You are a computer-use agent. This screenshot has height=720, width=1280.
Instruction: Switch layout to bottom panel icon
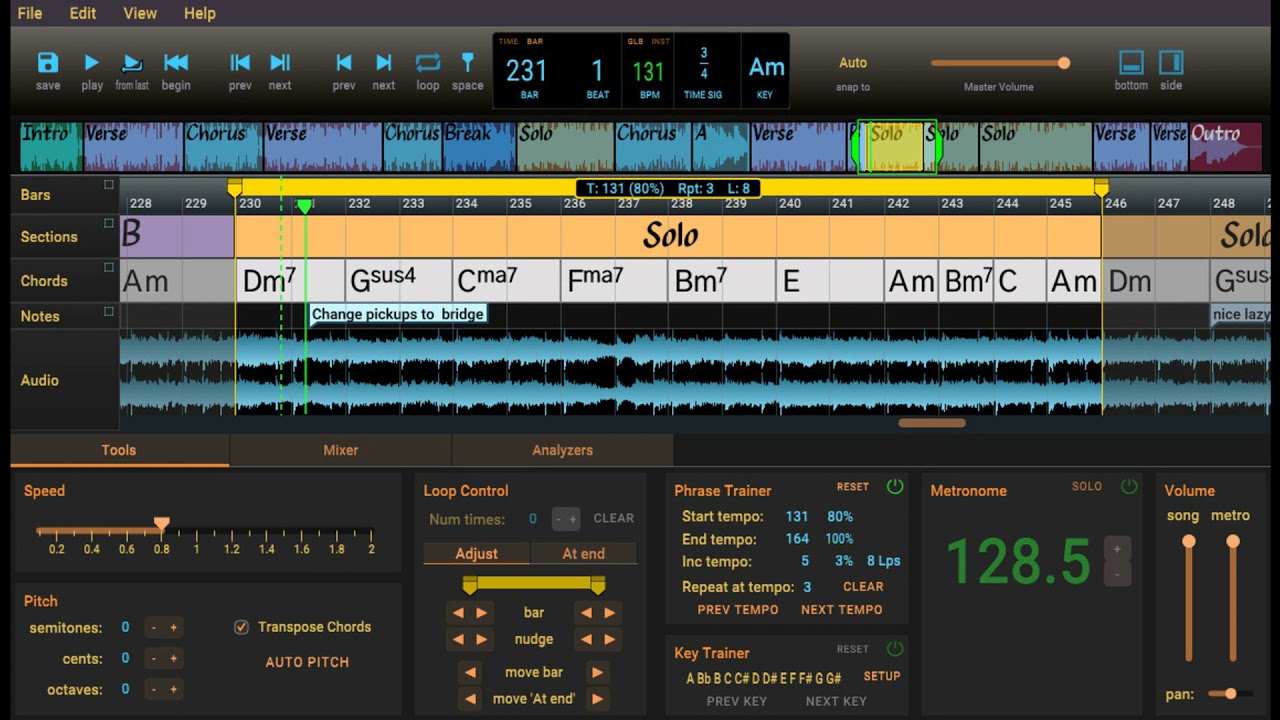tap(1131, 63)
